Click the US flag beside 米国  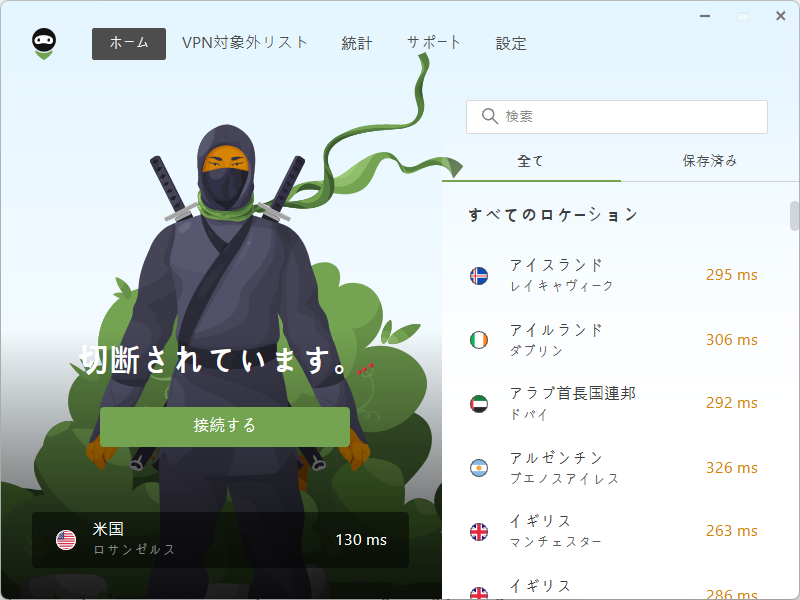click(x=66, y=540)
